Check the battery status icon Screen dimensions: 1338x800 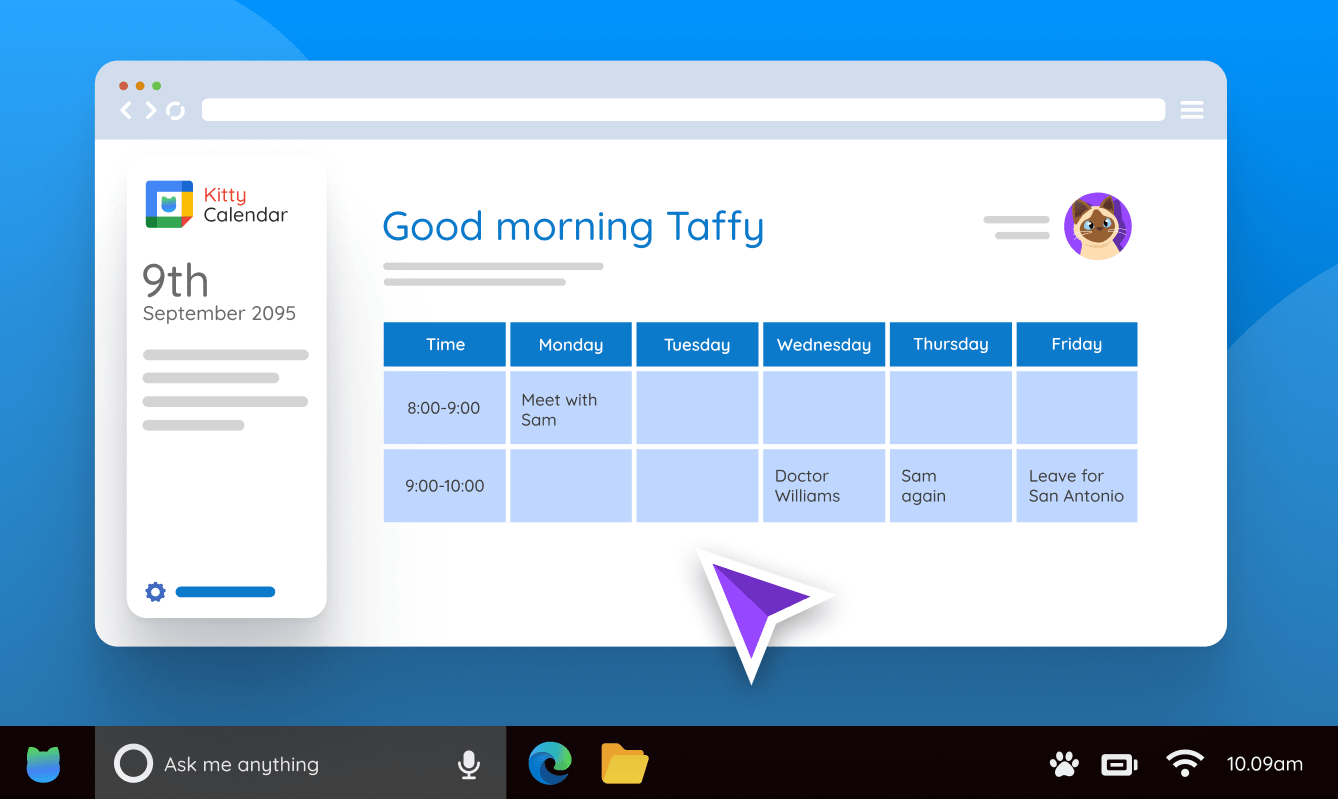point(1119,765)
